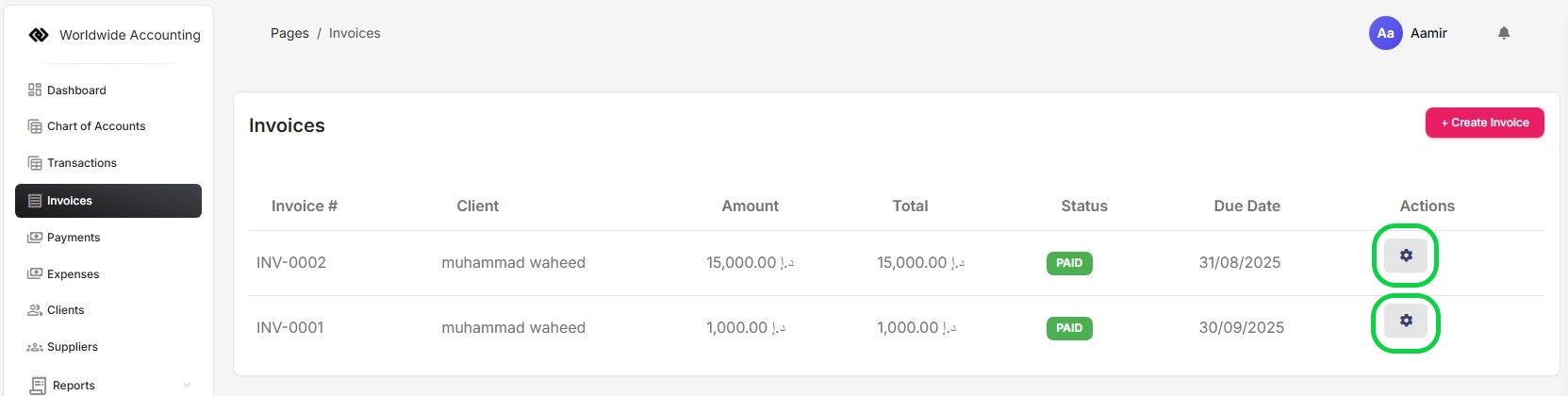Viewport: 1568px width, 396px height.
Task: Navigate to the Clients page
Action: coord(65,310)
